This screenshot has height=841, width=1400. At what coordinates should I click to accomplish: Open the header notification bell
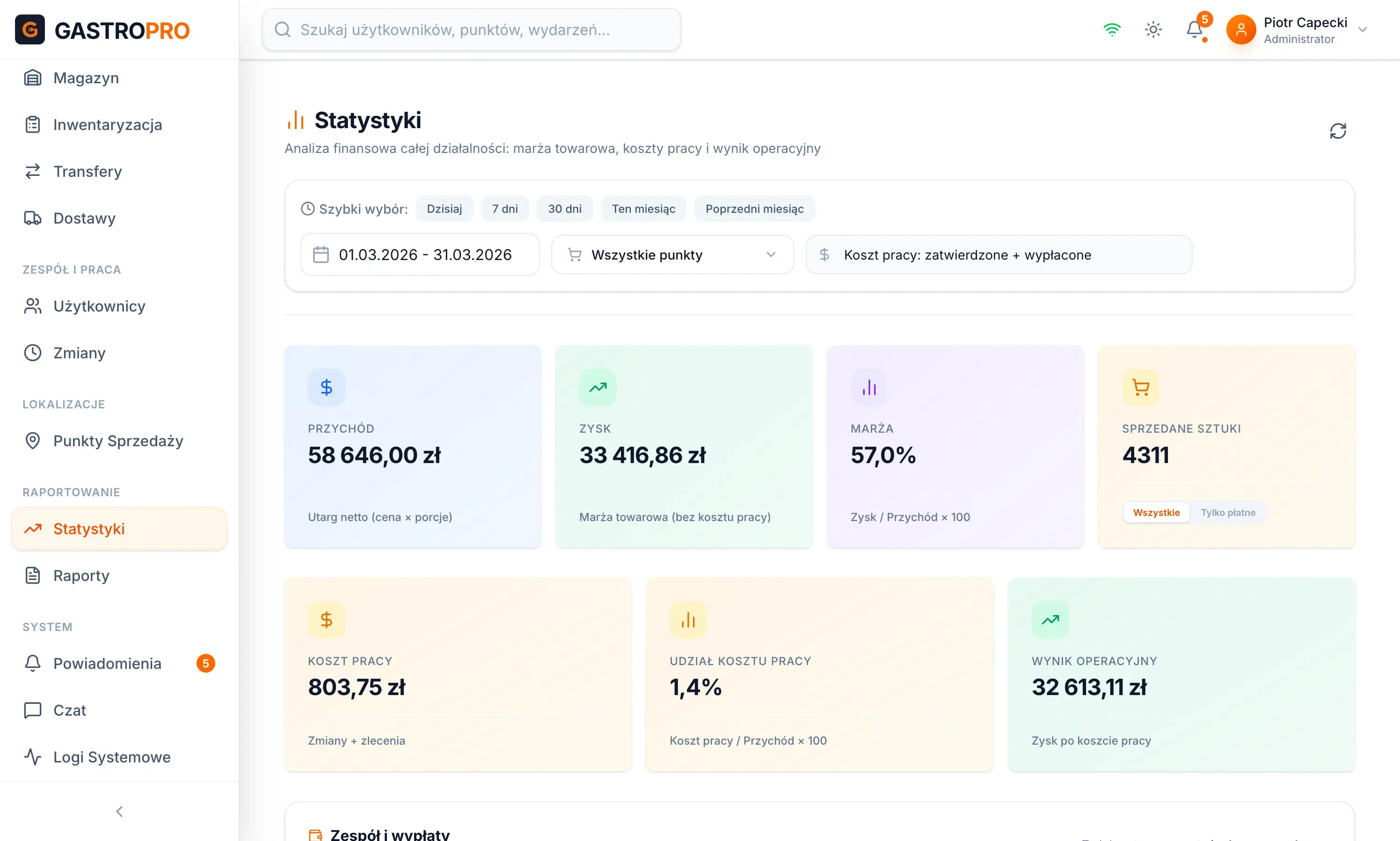click(x=1195, y=29)
